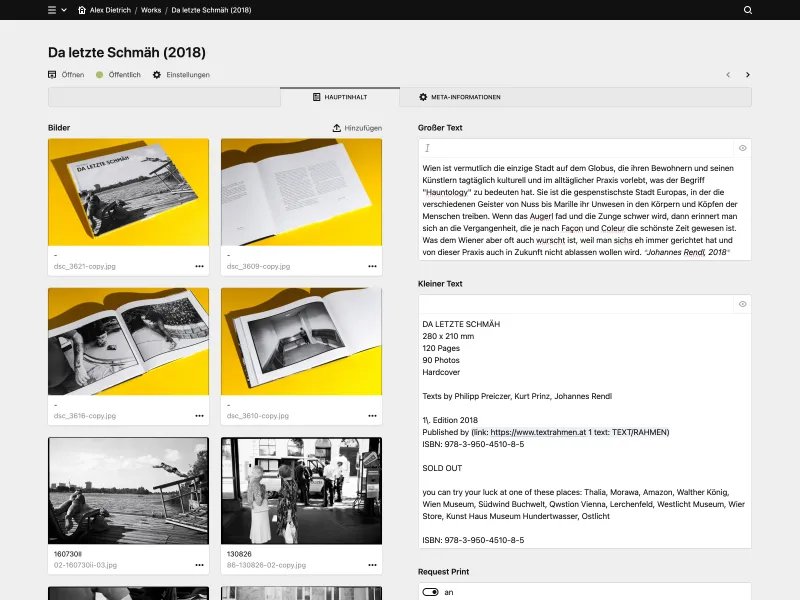Click the Öffentlich status indicator
The width and height of the screenshot is (800, 600).
click(x=100, y=74)
